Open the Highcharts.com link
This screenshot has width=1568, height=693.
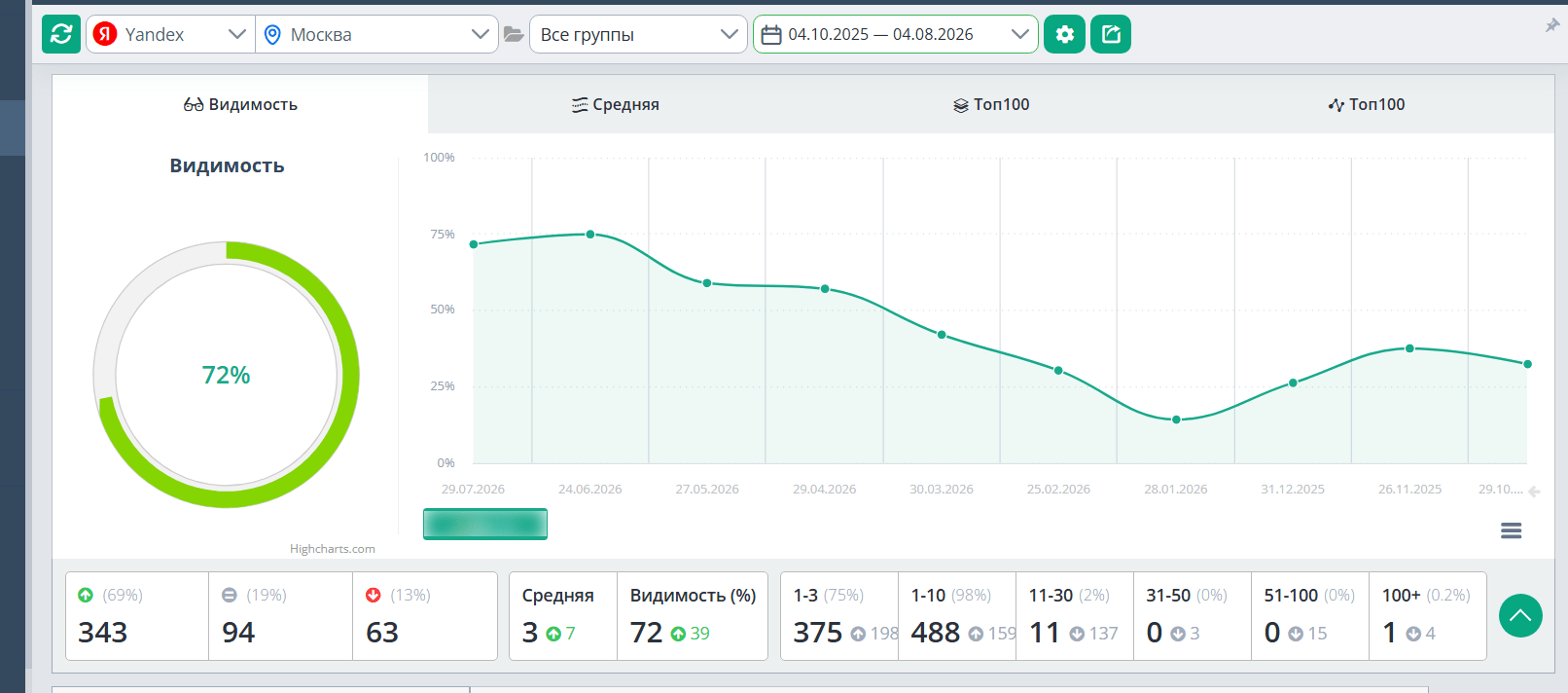point(333,549)
